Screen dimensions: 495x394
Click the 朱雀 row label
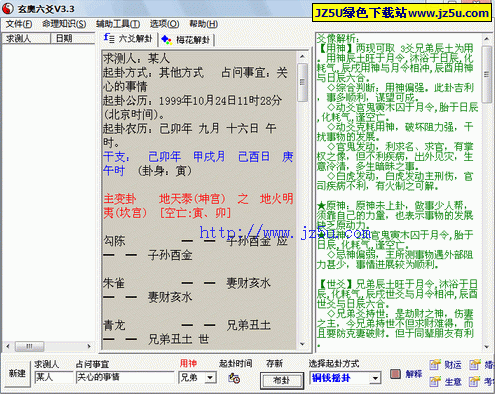114,283
